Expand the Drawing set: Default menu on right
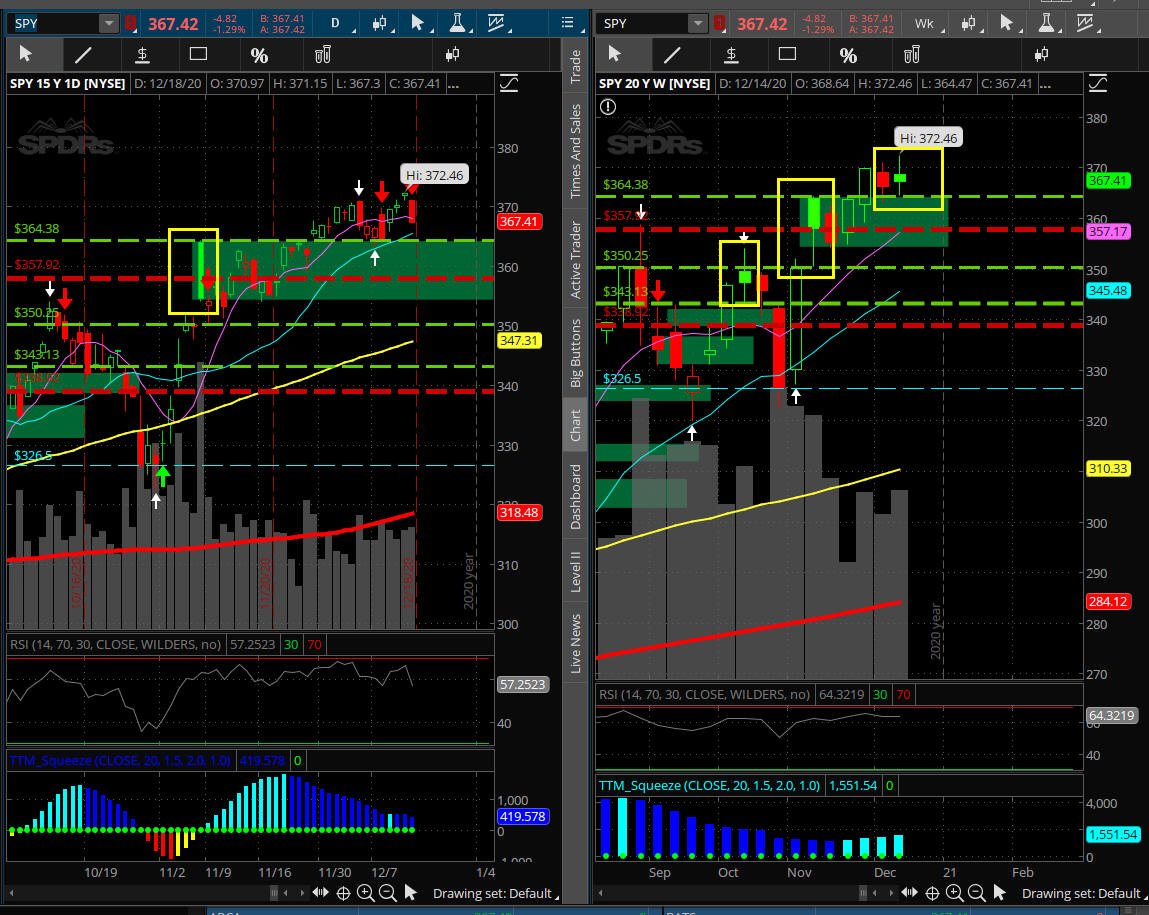The height and width of the screenshot is (915, 1149). coord(1082,893)
